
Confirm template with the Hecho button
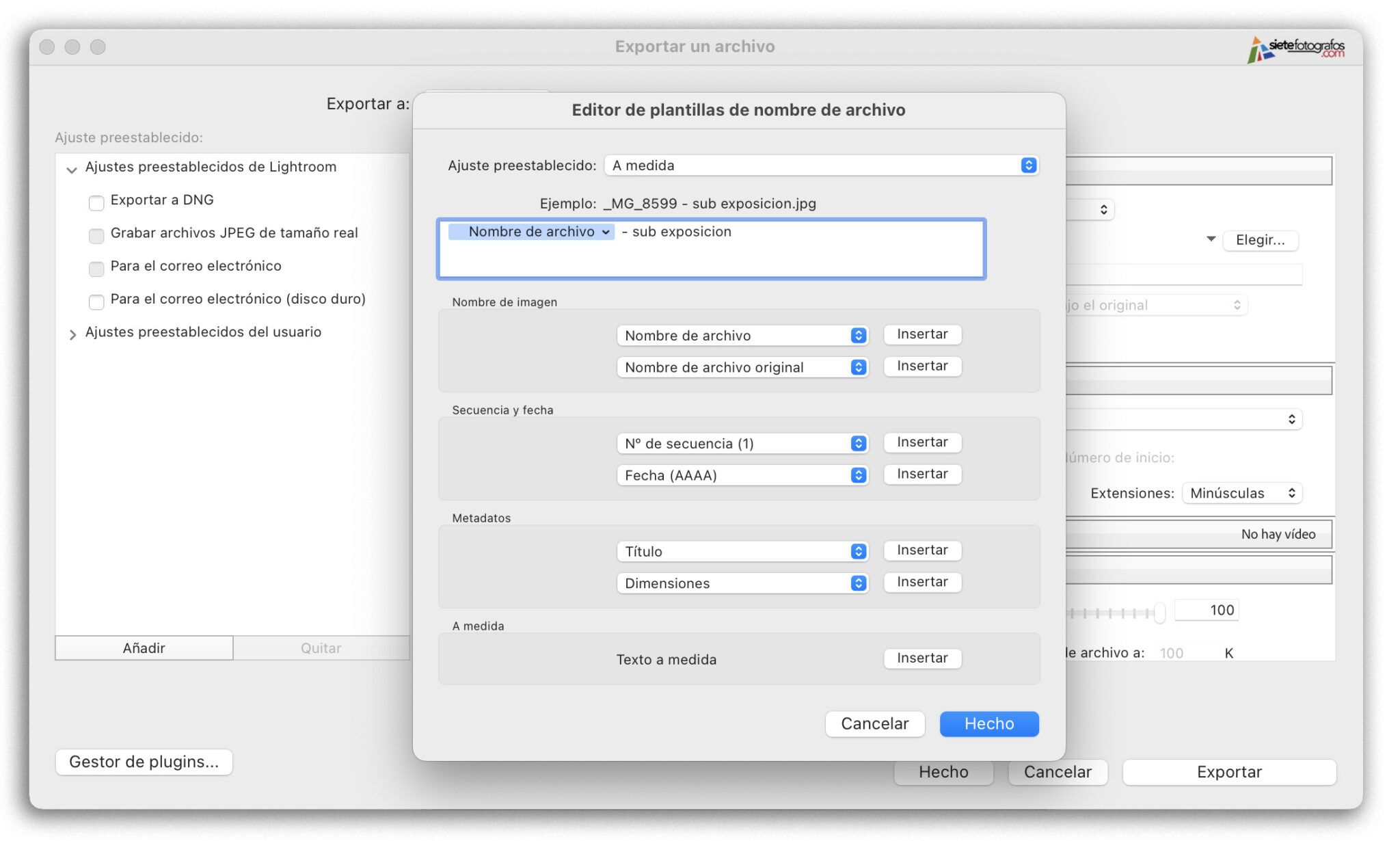(988, 723)
